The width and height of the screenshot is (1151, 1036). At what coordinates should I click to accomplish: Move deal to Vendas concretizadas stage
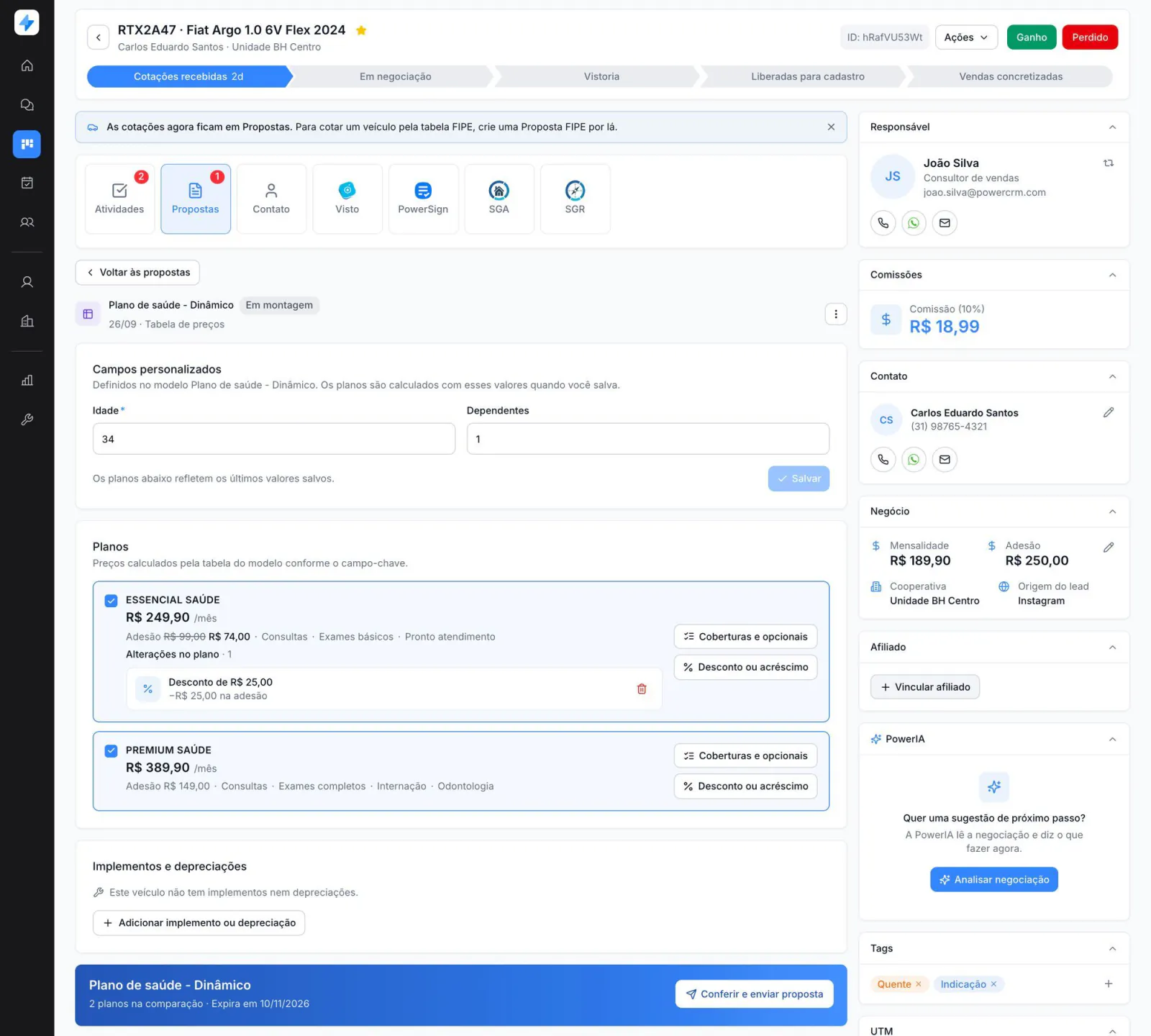pos(1010,77)
